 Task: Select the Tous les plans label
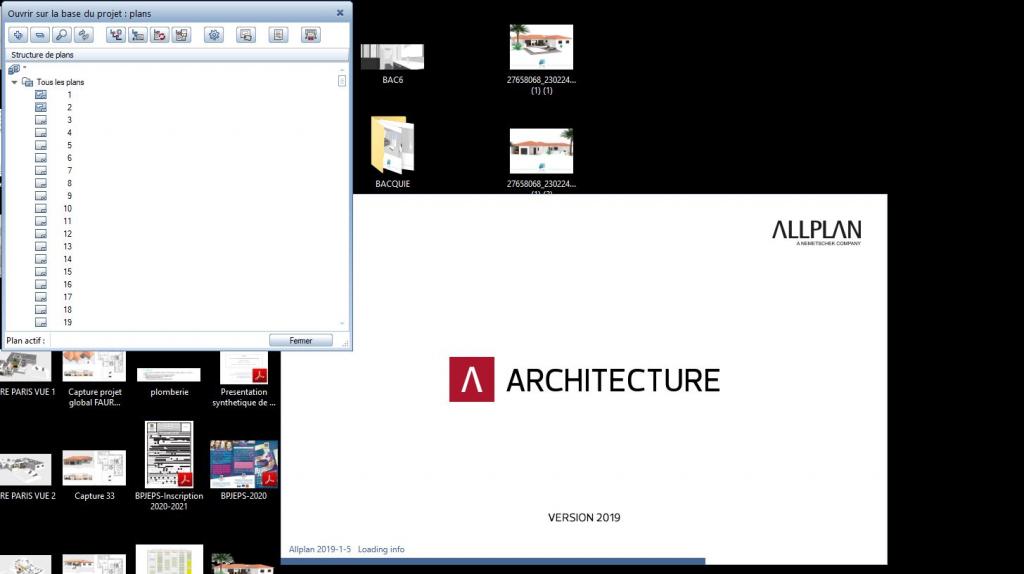coord(60,82)
